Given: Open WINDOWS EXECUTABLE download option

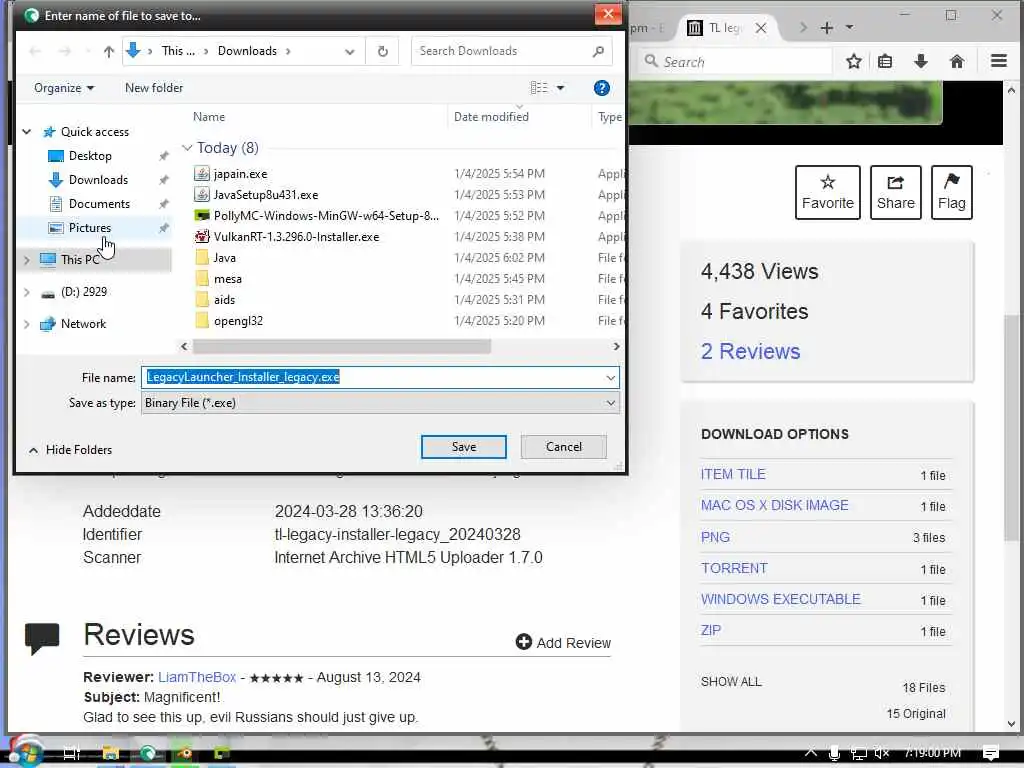Looking at the screenshot, I should [x=780, y=600].
